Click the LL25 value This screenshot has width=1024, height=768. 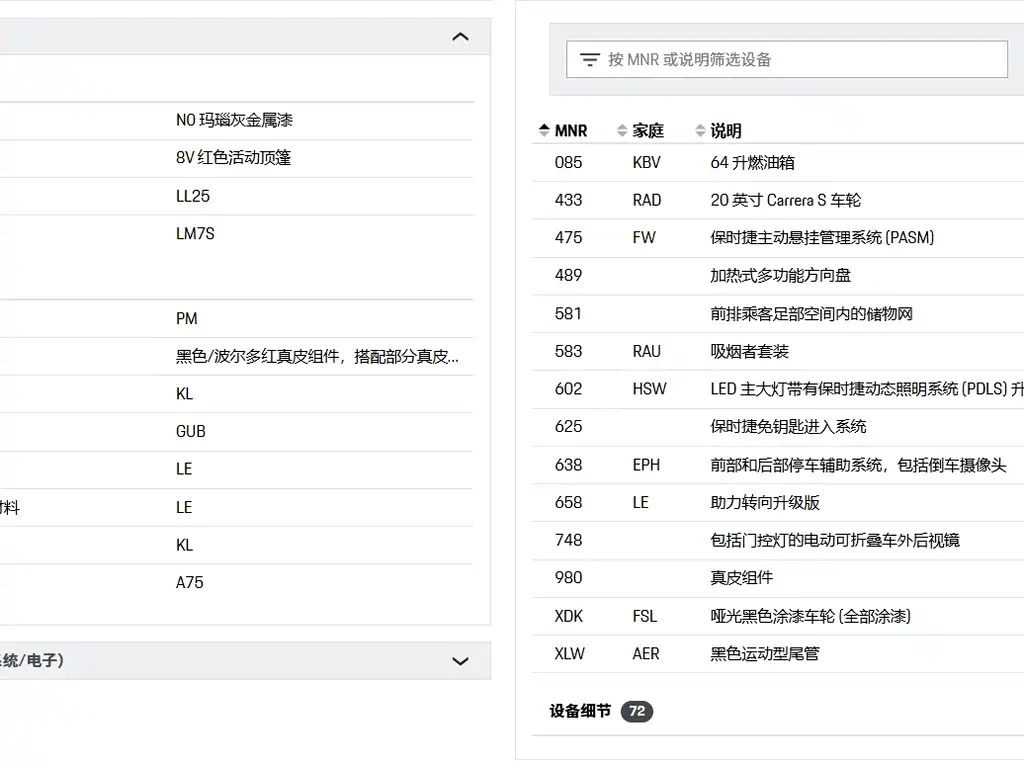pos(193,196)
